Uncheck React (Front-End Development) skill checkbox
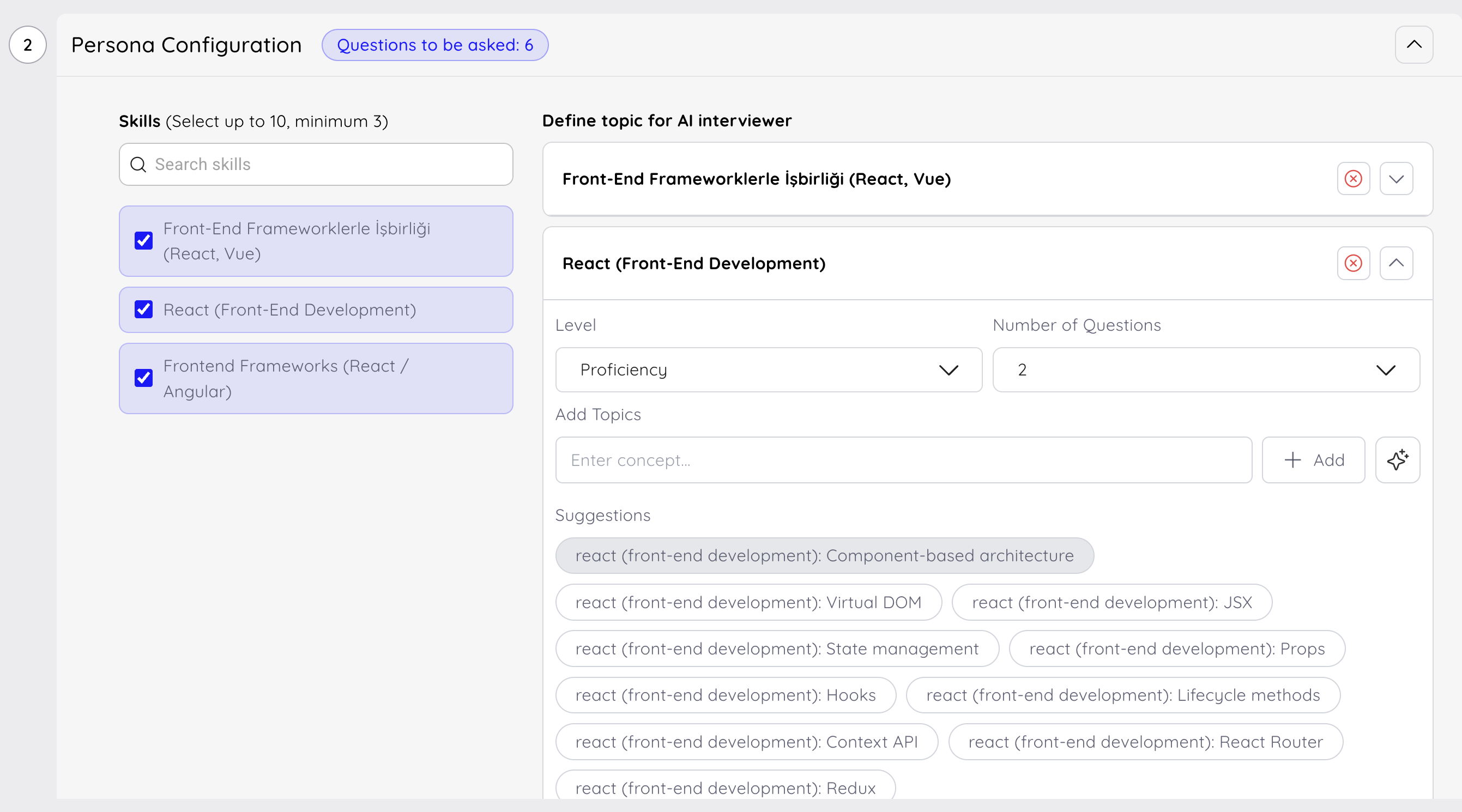 (143, 309)
